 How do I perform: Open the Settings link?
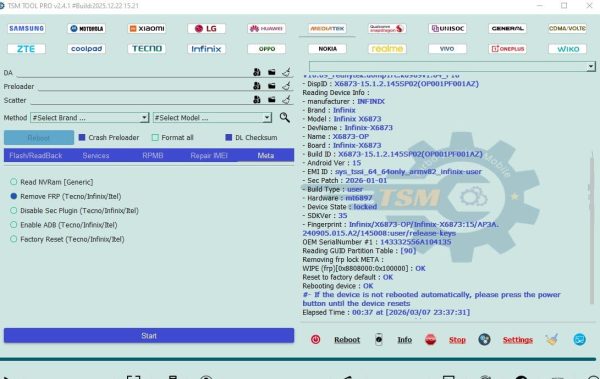pyautogui.click(x=517, y=340)
